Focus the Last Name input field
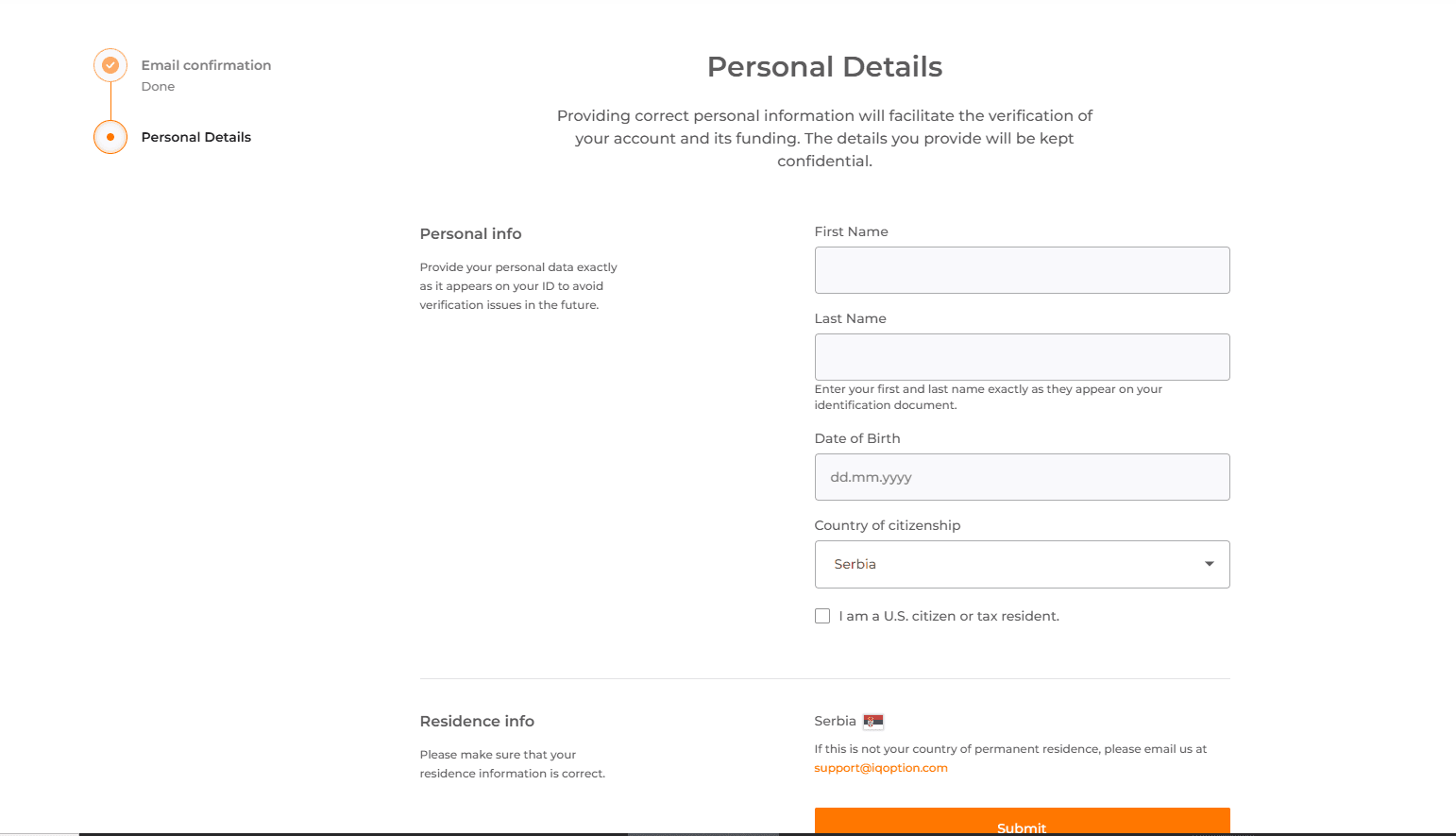1456x836 pixels. [x=1022, y=357]
